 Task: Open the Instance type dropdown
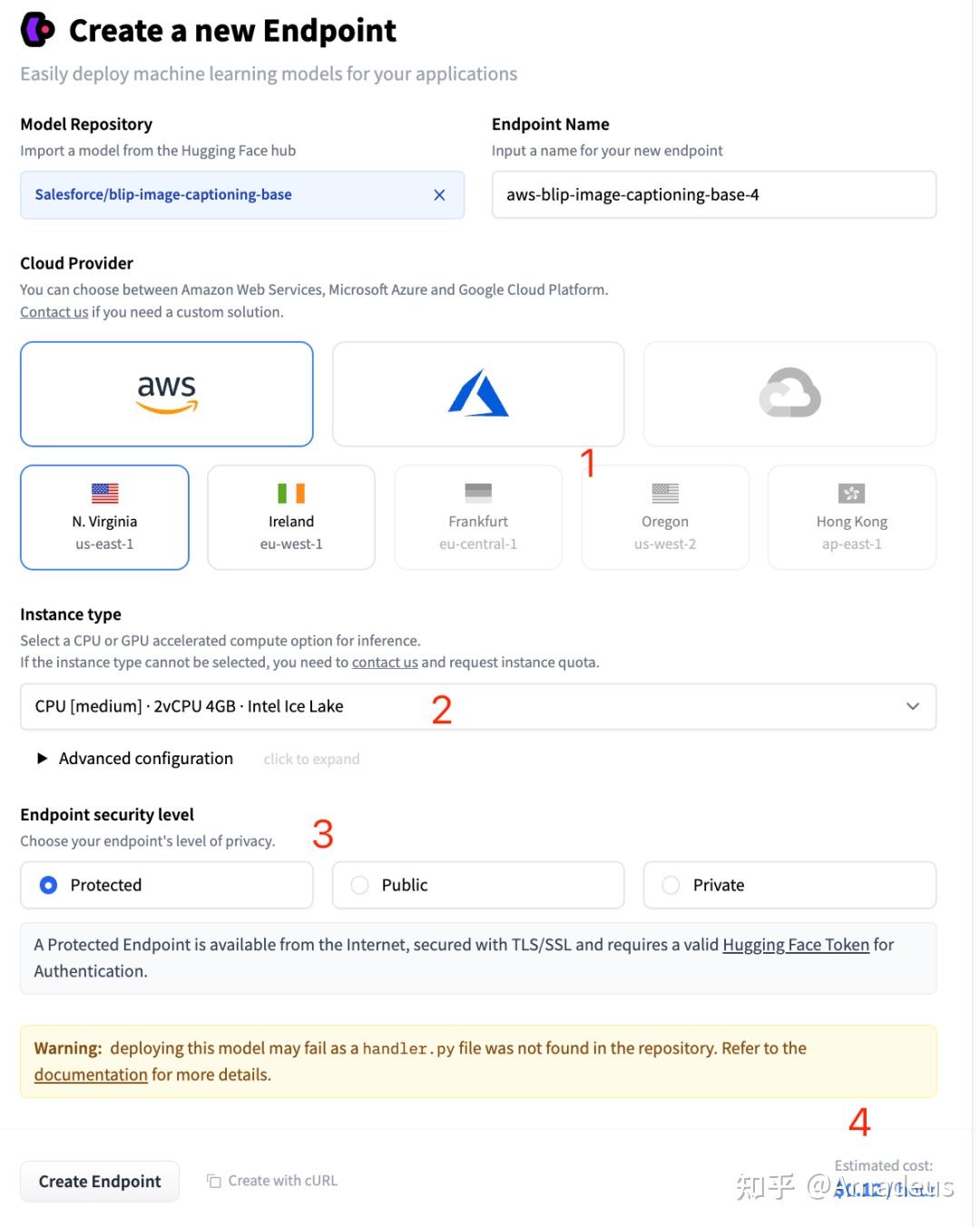478,707
